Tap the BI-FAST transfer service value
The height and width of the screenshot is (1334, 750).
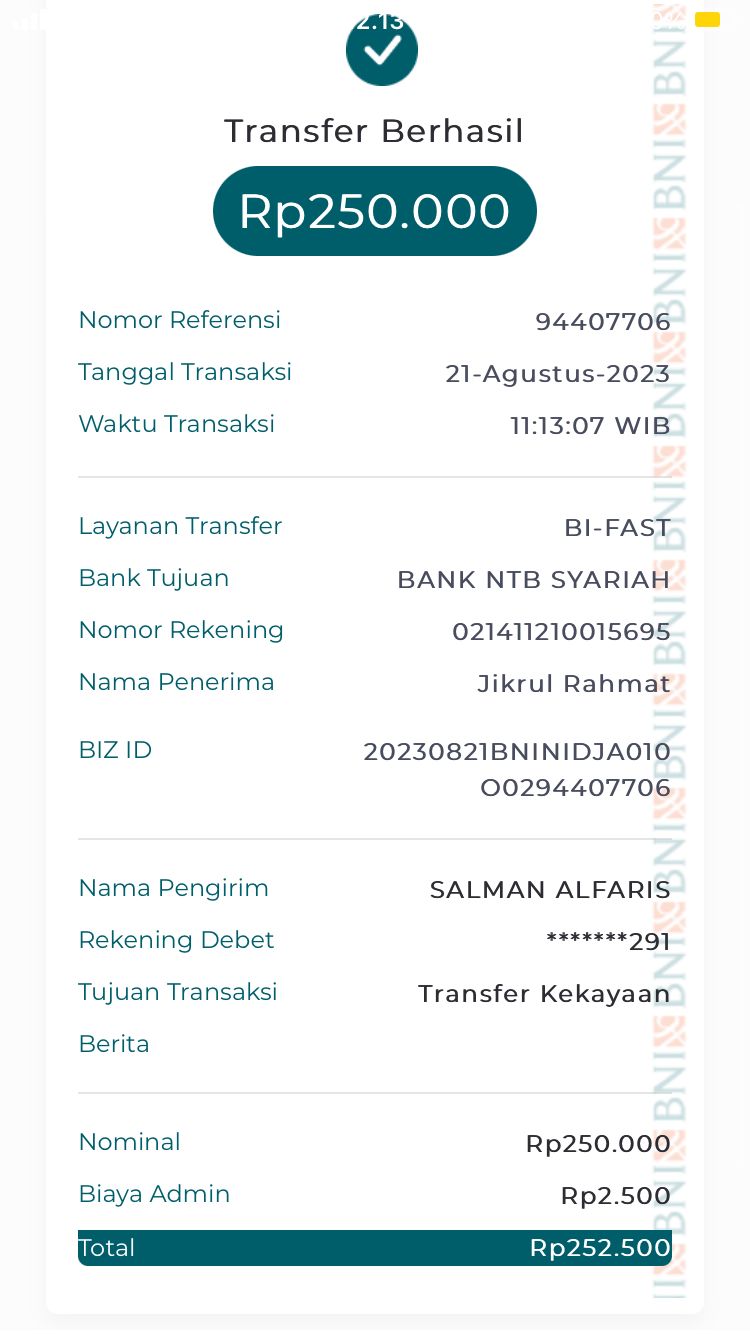(x=617, y=527)
